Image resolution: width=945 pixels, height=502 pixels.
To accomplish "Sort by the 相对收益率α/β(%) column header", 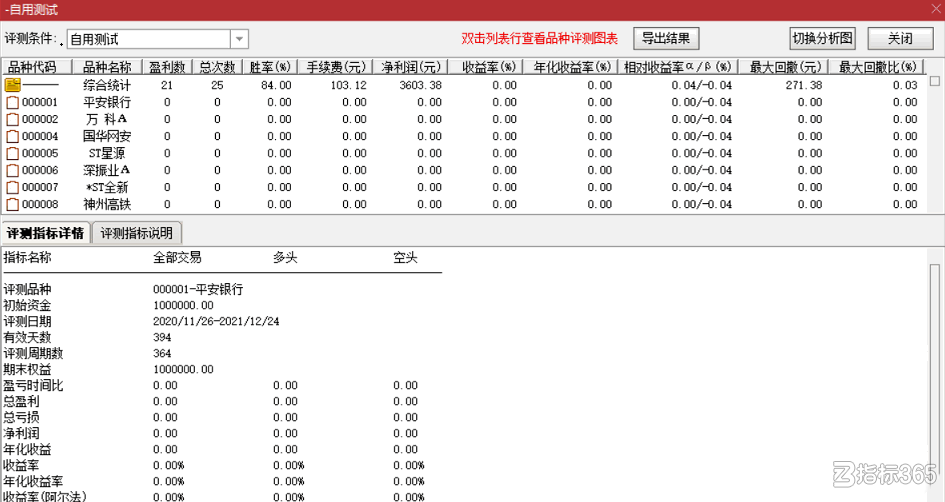I will click(x=677, y=67).
